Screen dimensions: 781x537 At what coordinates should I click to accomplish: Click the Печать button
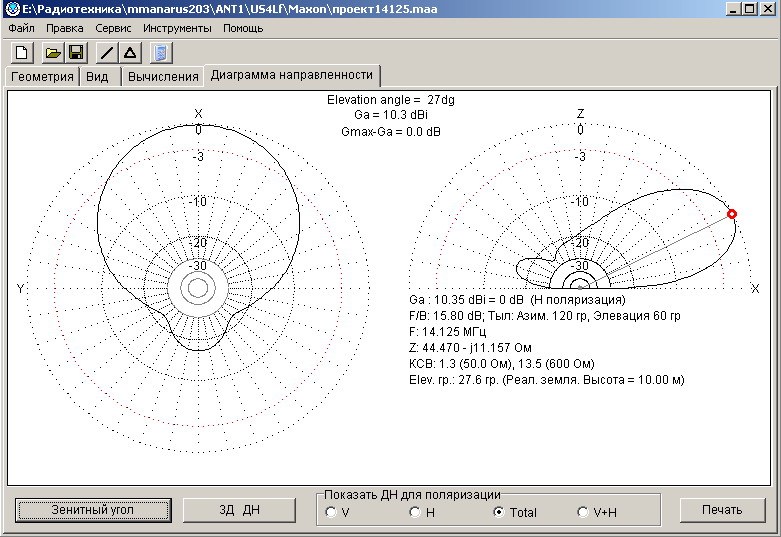[721, 510]
